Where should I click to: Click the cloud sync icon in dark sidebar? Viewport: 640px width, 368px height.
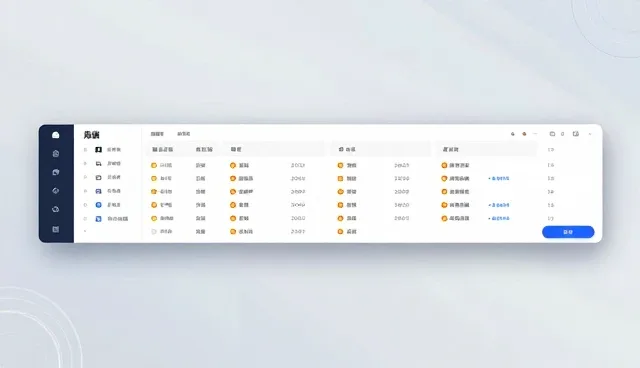pos(56,209)
